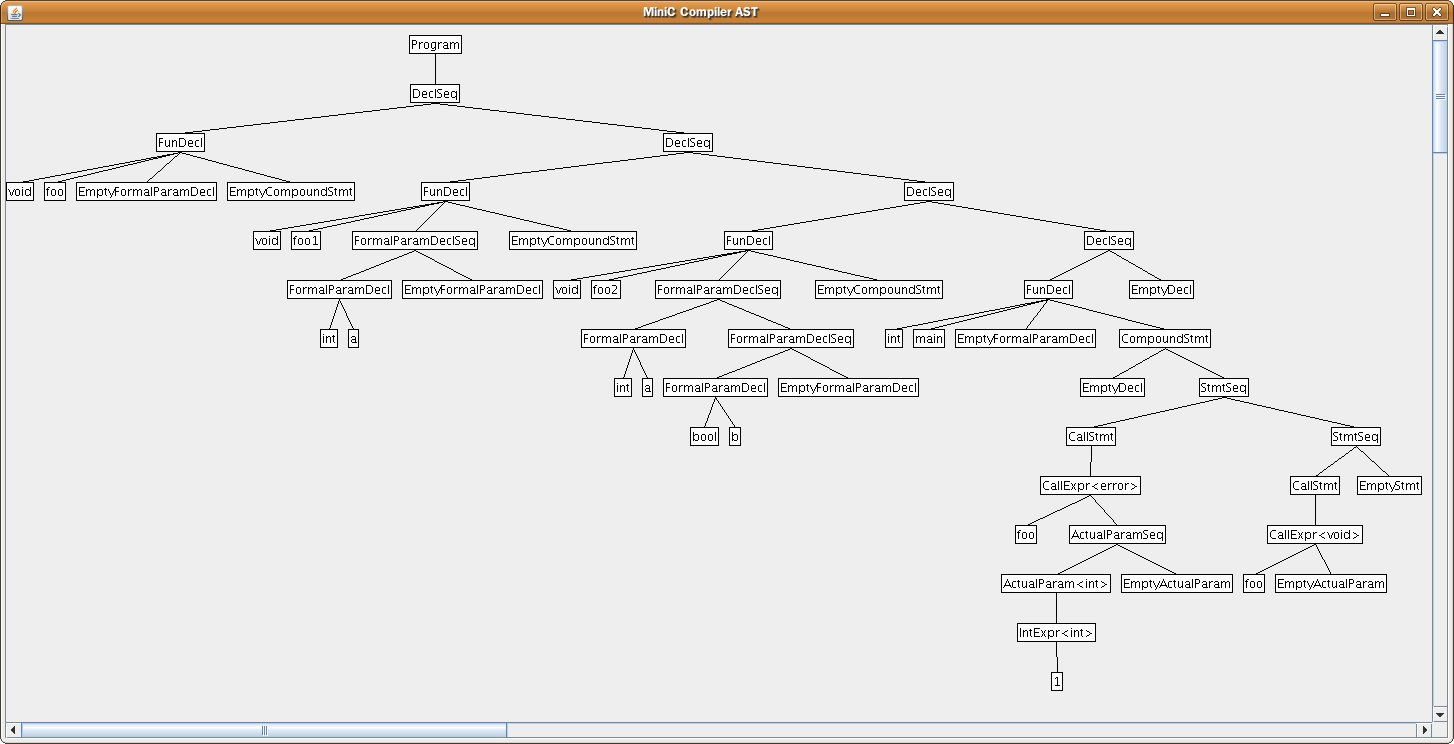Select the Program root node
The image size is (1454, 744).
pos(435,45)
